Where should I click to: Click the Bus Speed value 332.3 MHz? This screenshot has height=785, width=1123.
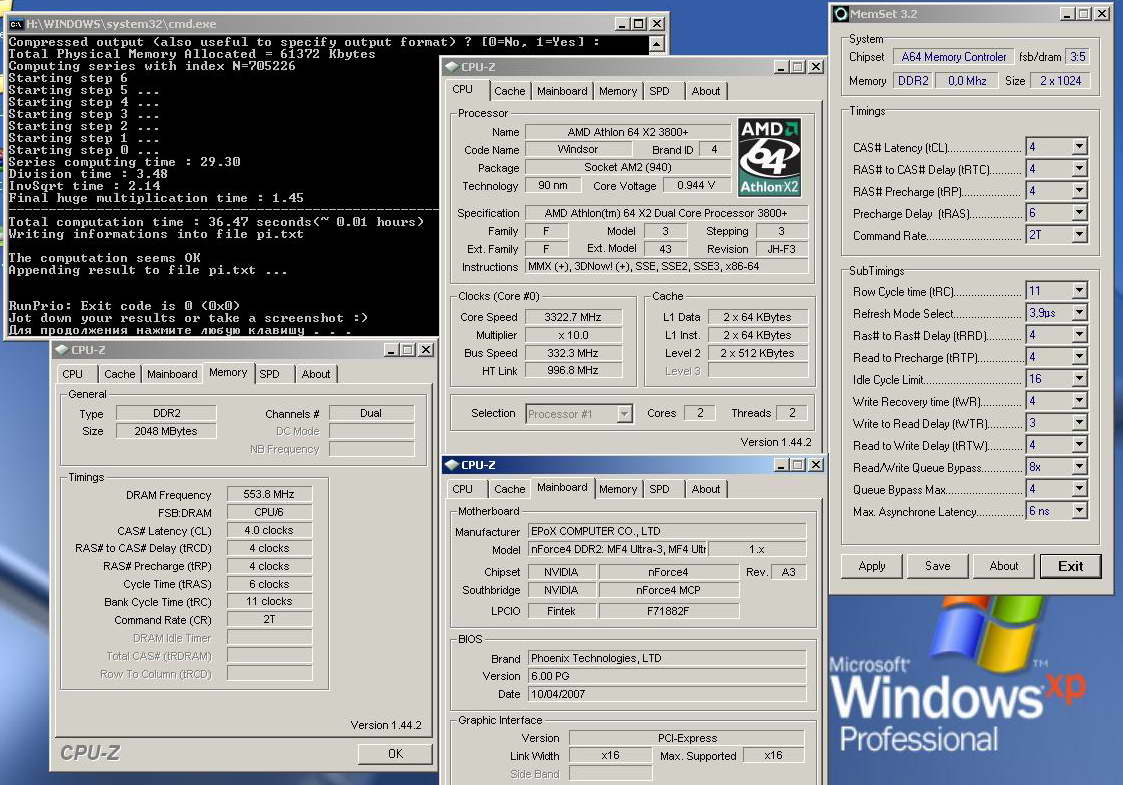[573, 353]
